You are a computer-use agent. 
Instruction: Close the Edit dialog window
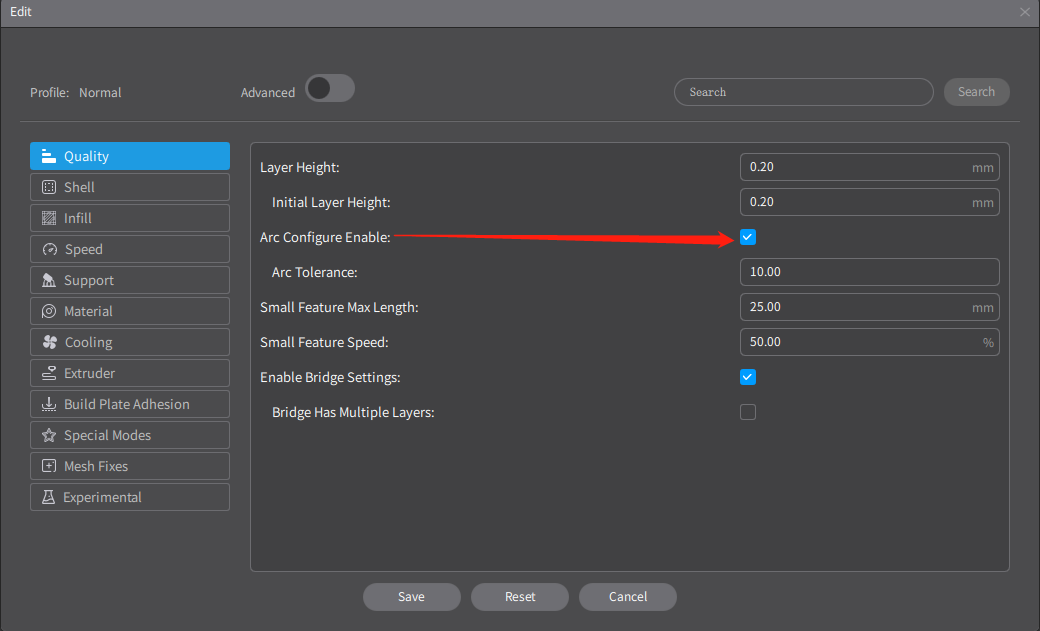[1025, 12]
